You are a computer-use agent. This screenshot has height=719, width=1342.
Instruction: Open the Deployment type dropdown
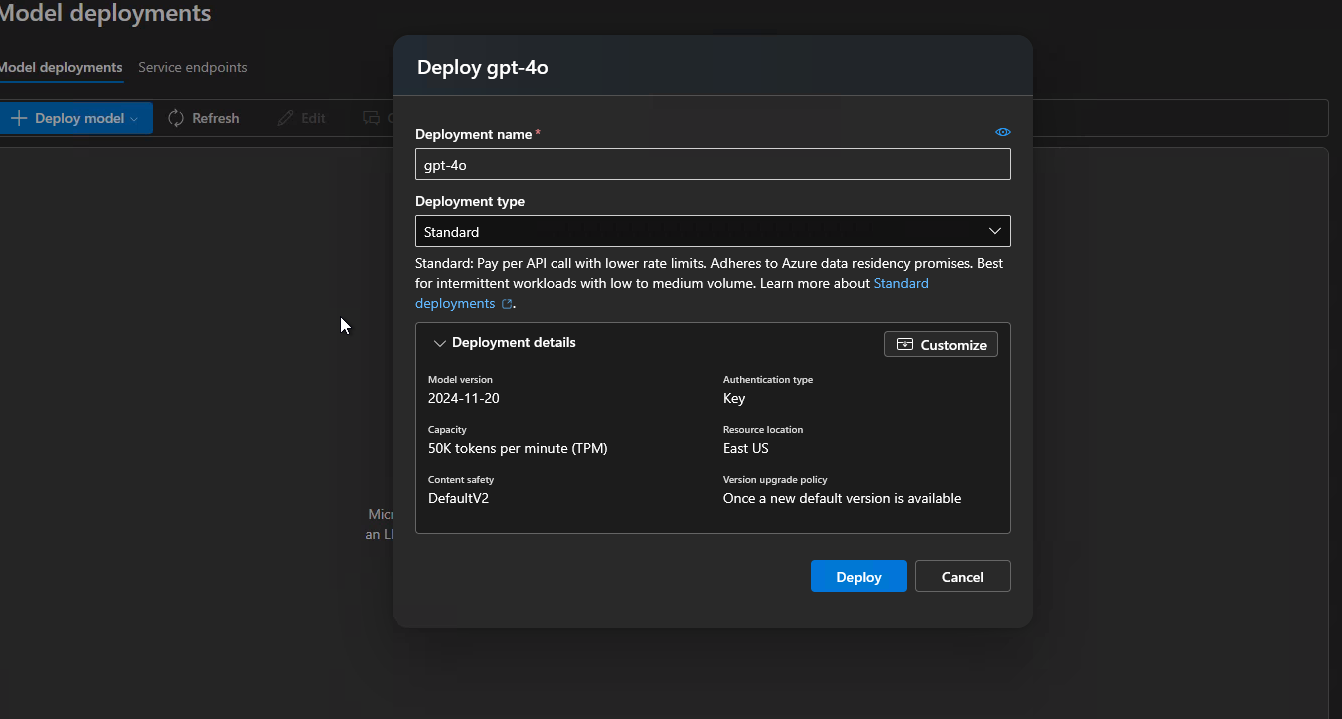click(x=712, y=231)
